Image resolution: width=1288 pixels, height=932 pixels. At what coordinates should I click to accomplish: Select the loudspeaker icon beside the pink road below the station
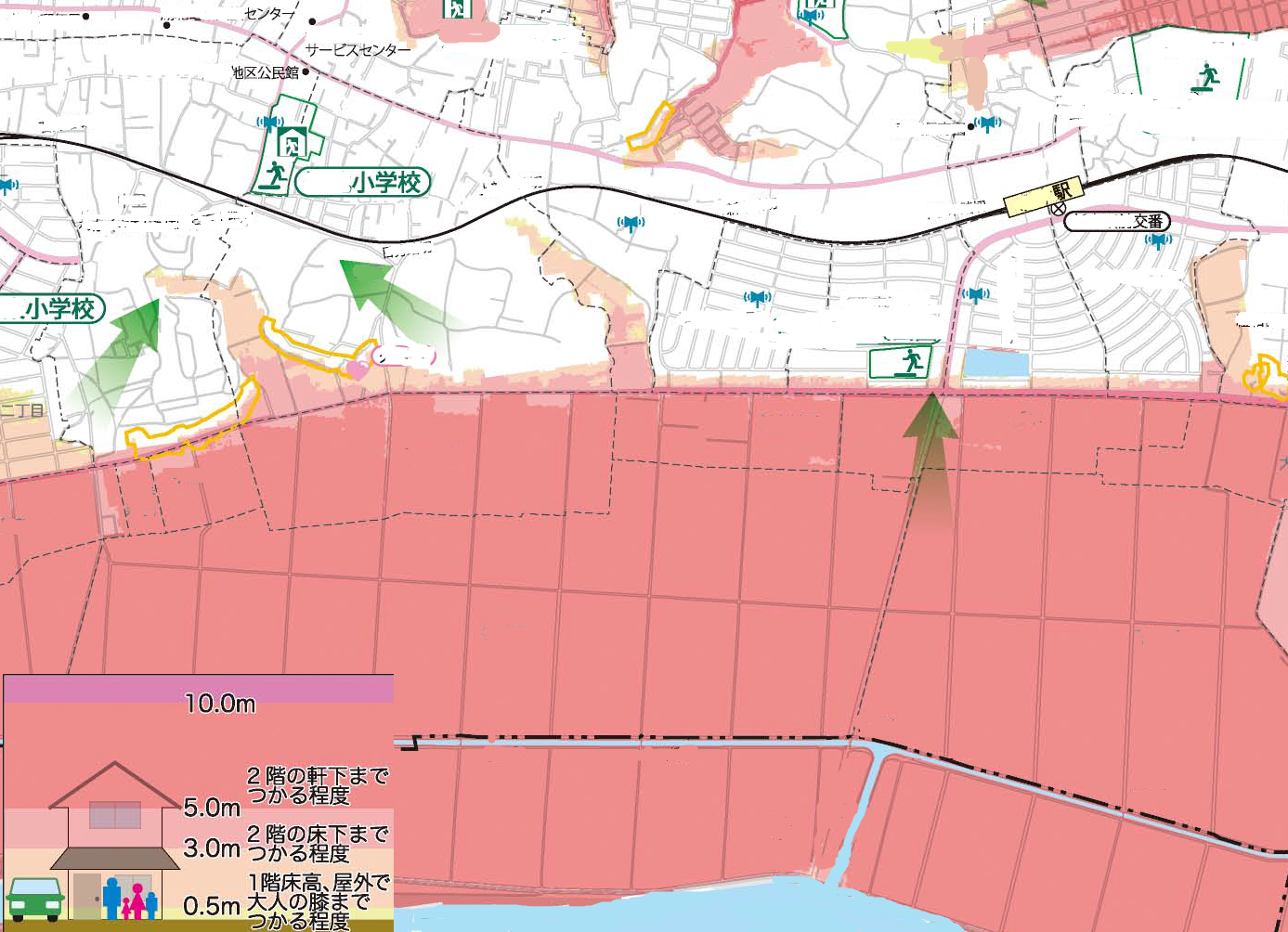tap(975, 295)
